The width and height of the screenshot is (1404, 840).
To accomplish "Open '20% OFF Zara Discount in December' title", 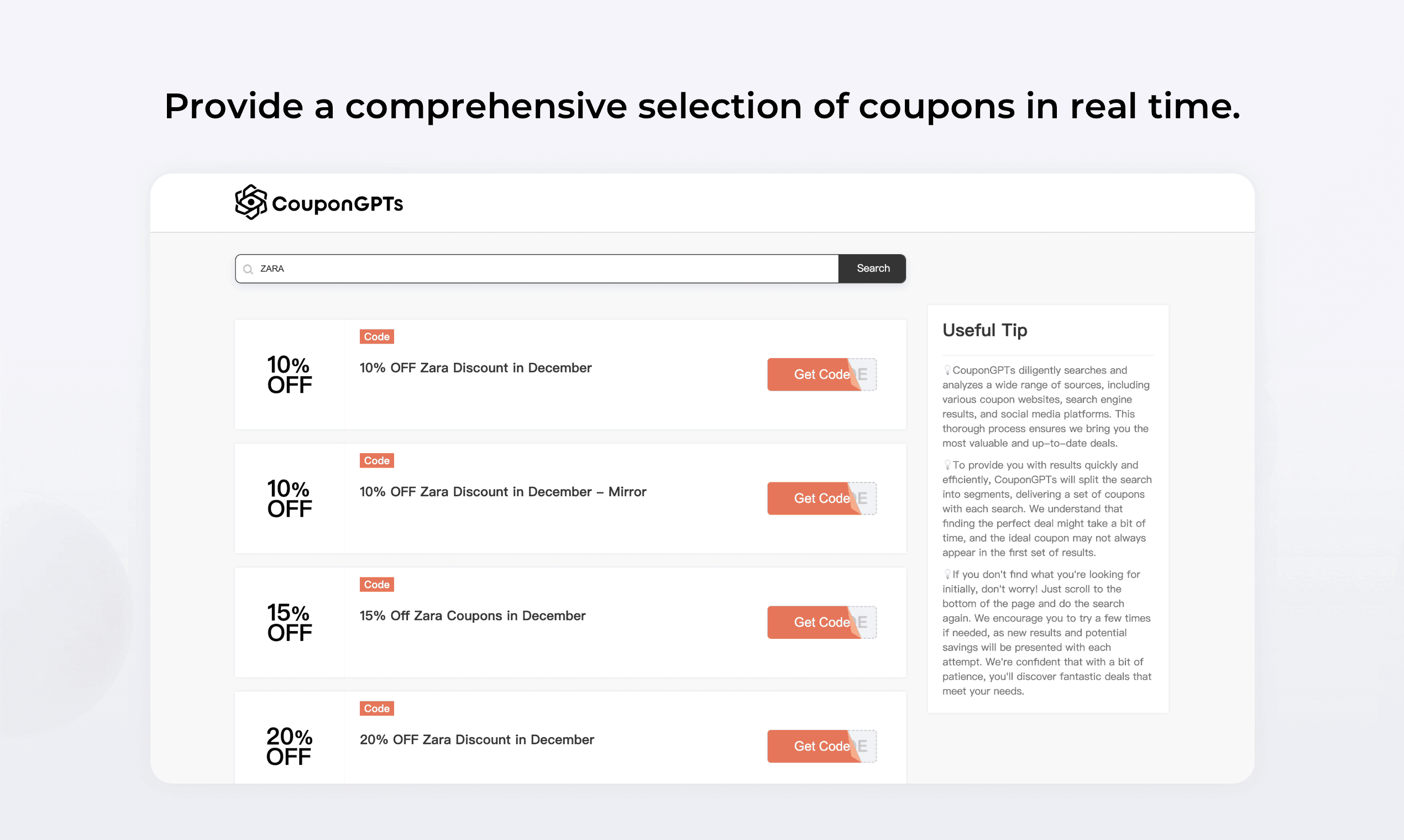I will 476,740.
